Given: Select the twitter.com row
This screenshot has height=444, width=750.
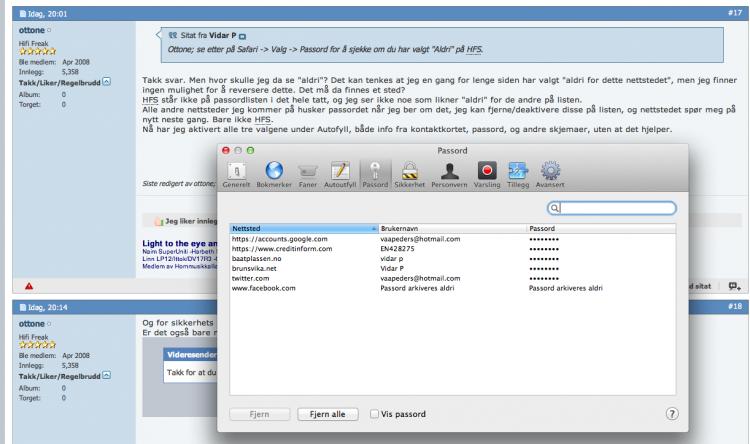Looking at the screenshot, I should (x=452, y=278).
